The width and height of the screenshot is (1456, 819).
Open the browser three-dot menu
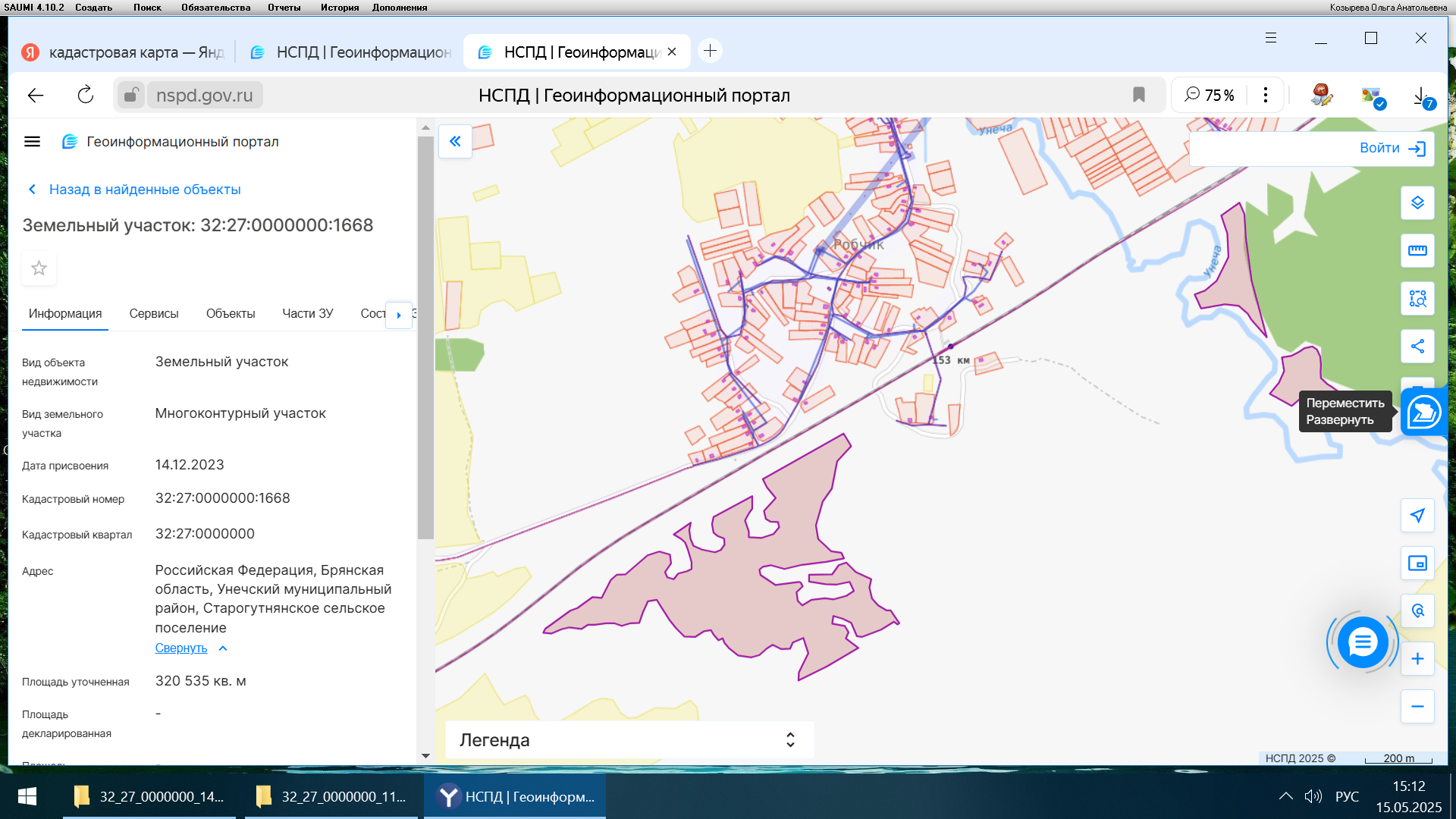(x=1265, y=95)
